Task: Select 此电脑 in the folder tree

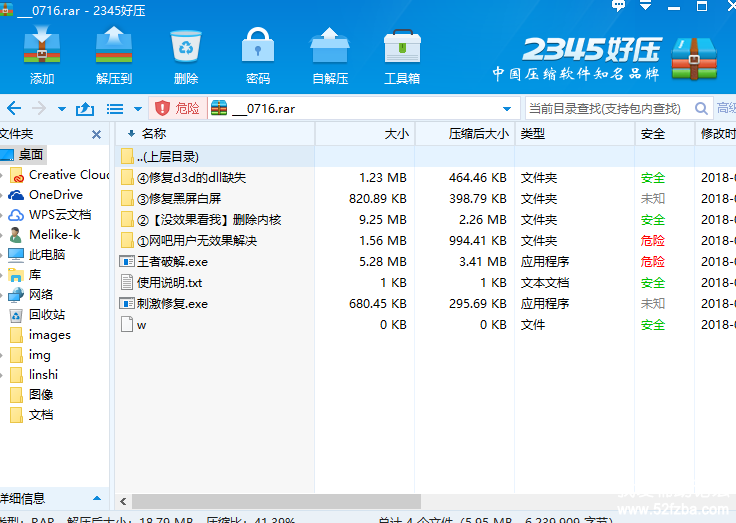Action: (37, 255)
